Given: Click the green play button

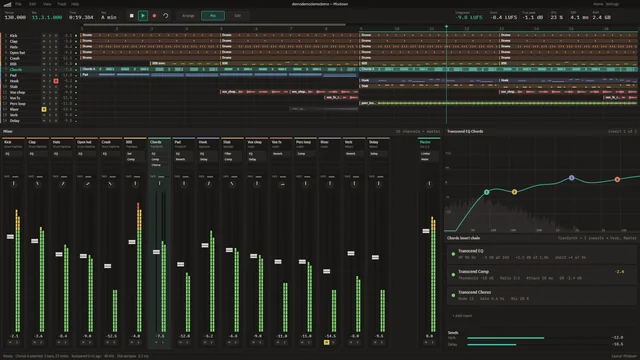Looking at the screenshot, I should coord(143,16).
